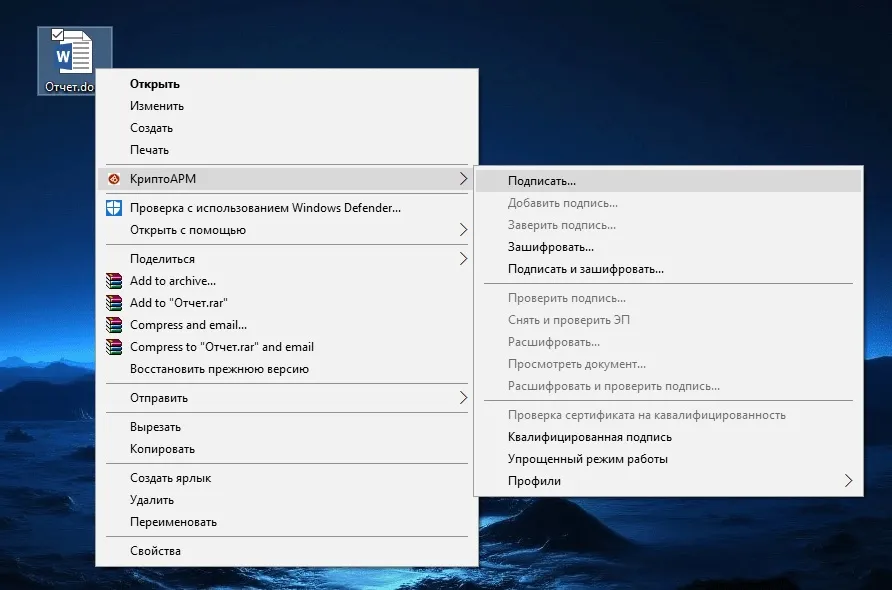
Task: Click the Windows Defender shield icon
Action: 116,210
